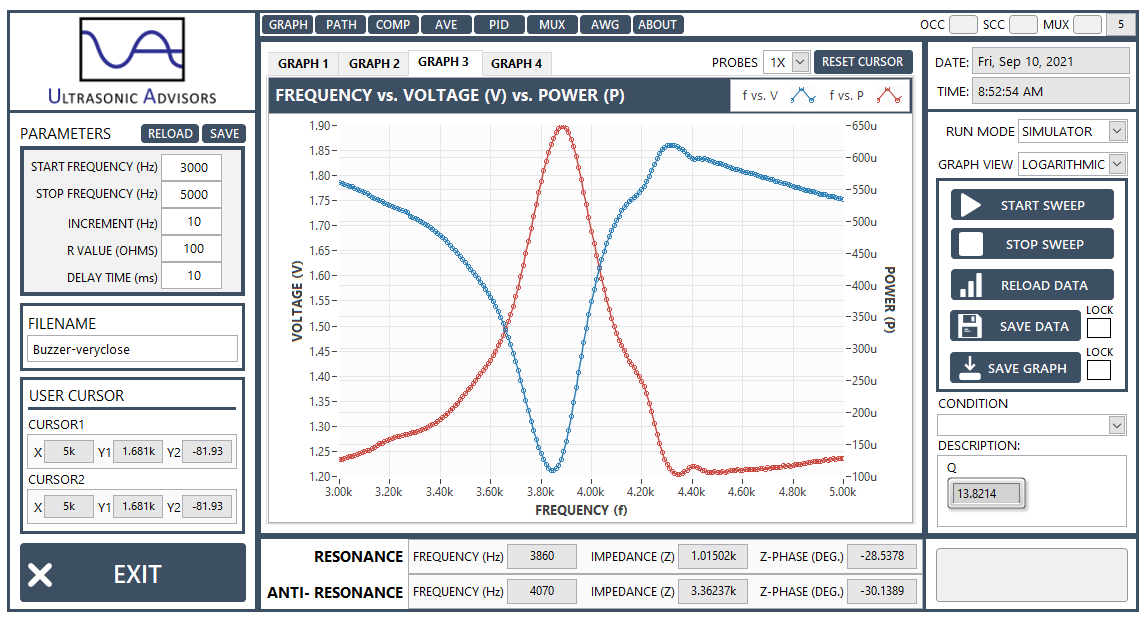Click the parameters RELOAD button

(170, 133)
